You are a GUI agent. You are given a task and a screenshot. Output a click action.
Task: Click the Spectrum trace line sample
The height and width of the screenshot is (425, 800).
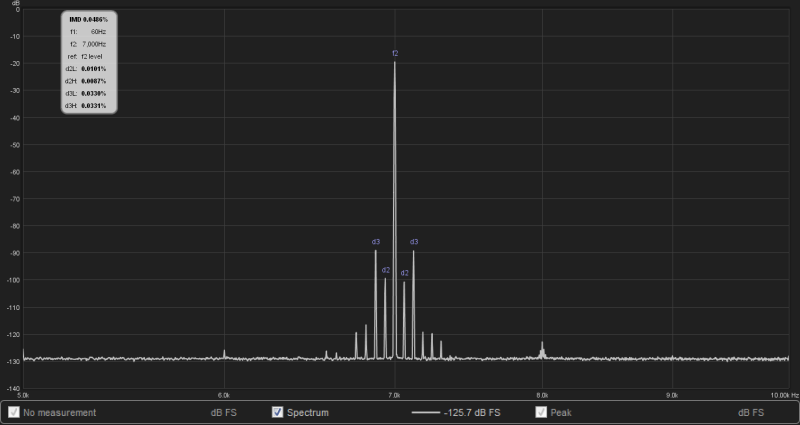tap(426, 412)
